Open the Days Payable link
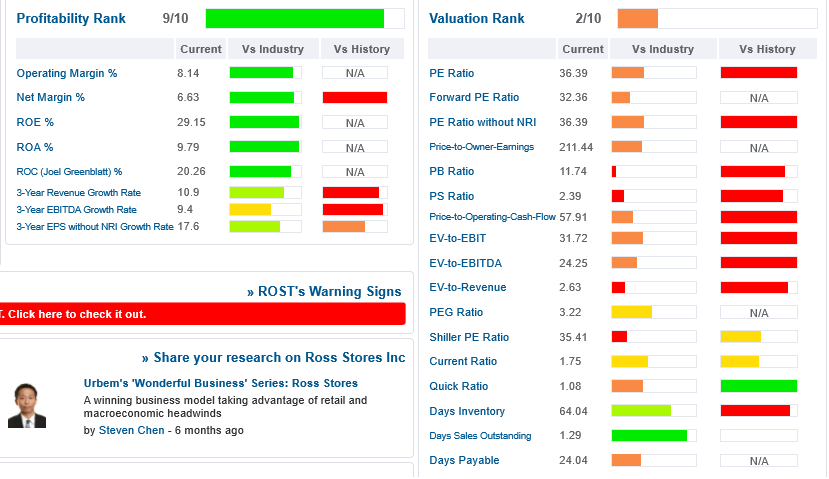The image size is (829, 479). pos(464,460)
